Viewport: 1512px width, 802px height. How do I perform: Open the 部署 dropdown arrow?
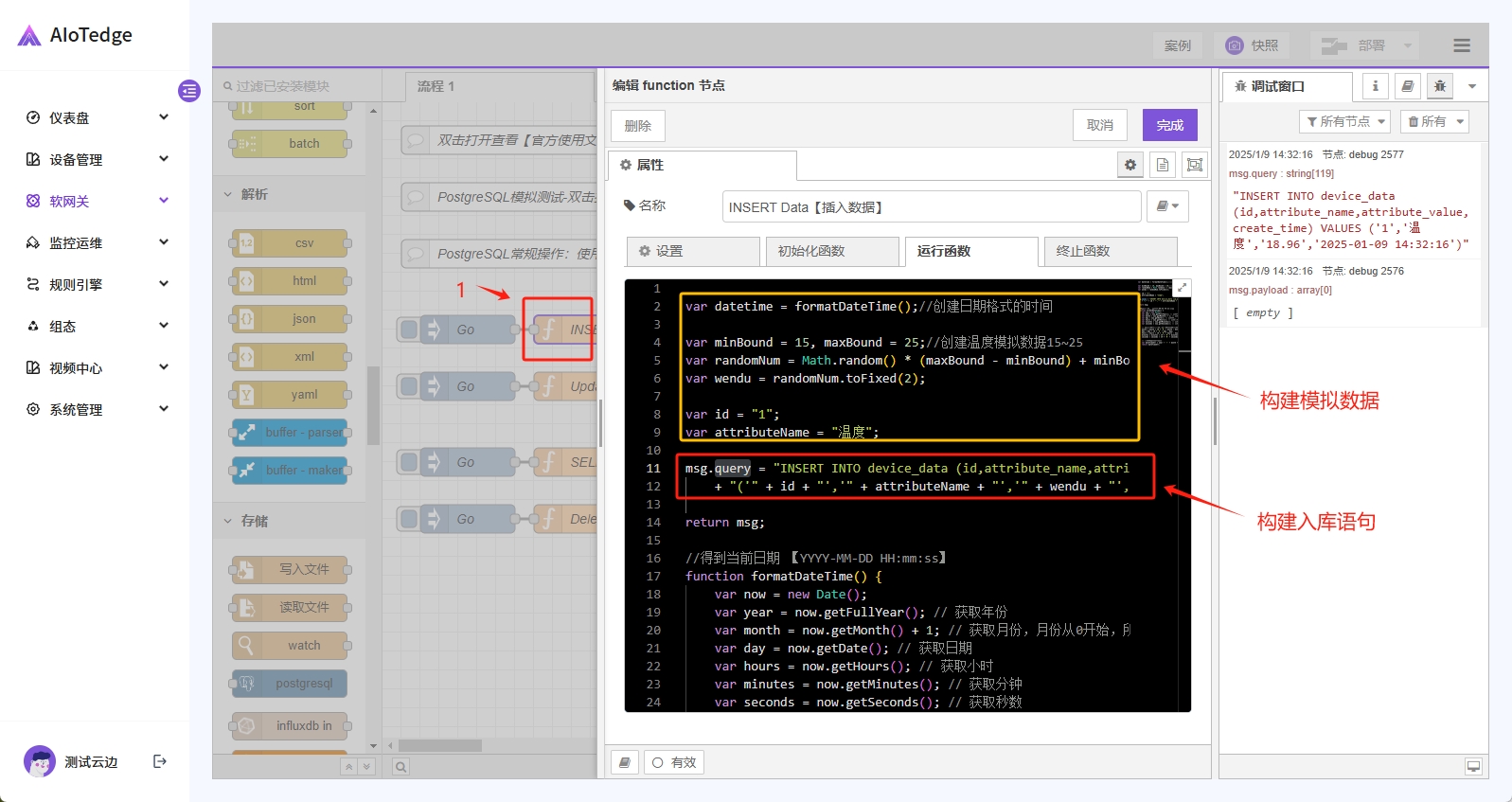(x=1407, y=45)
